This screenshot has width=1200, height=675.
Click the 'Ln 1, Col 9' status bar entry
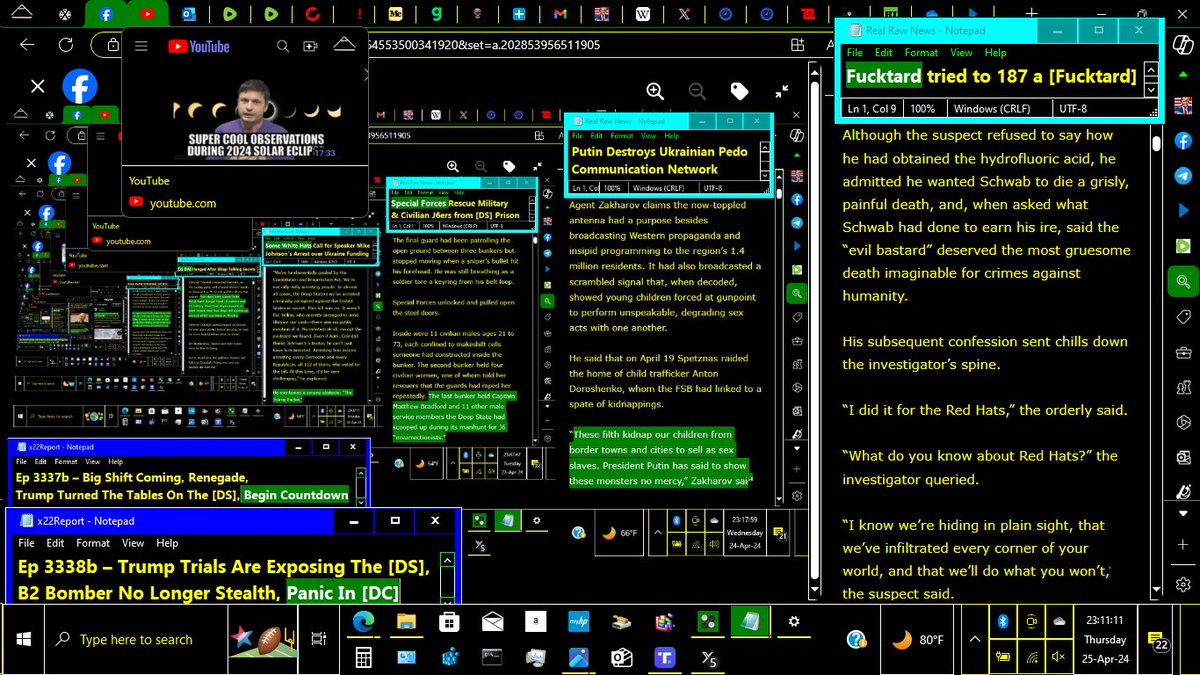[871, 108]
